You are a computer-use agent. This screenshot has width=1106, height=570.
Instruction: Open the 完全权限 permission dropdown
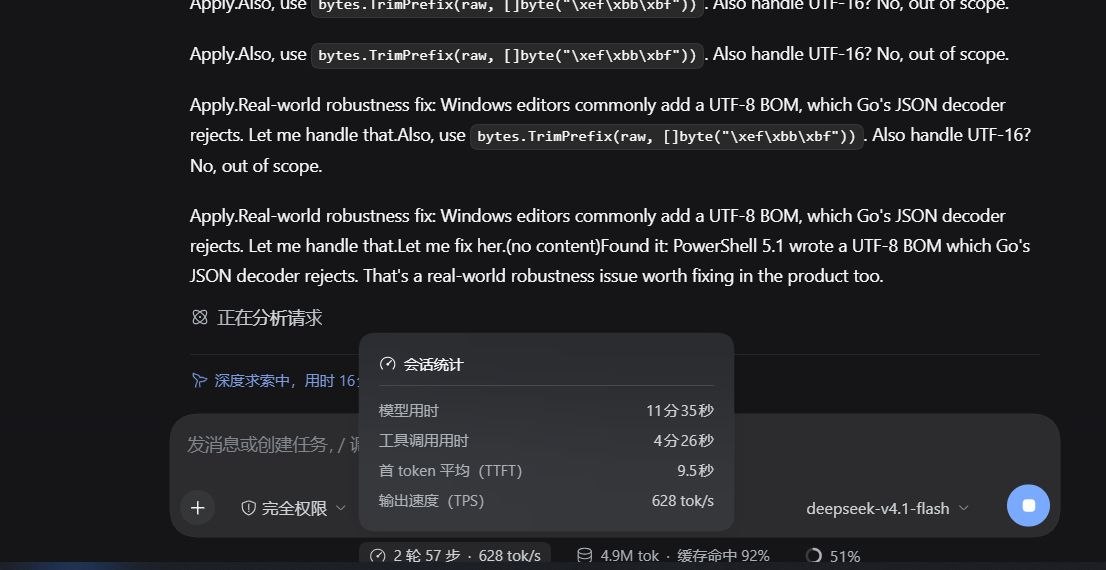(x=293, y=508)
